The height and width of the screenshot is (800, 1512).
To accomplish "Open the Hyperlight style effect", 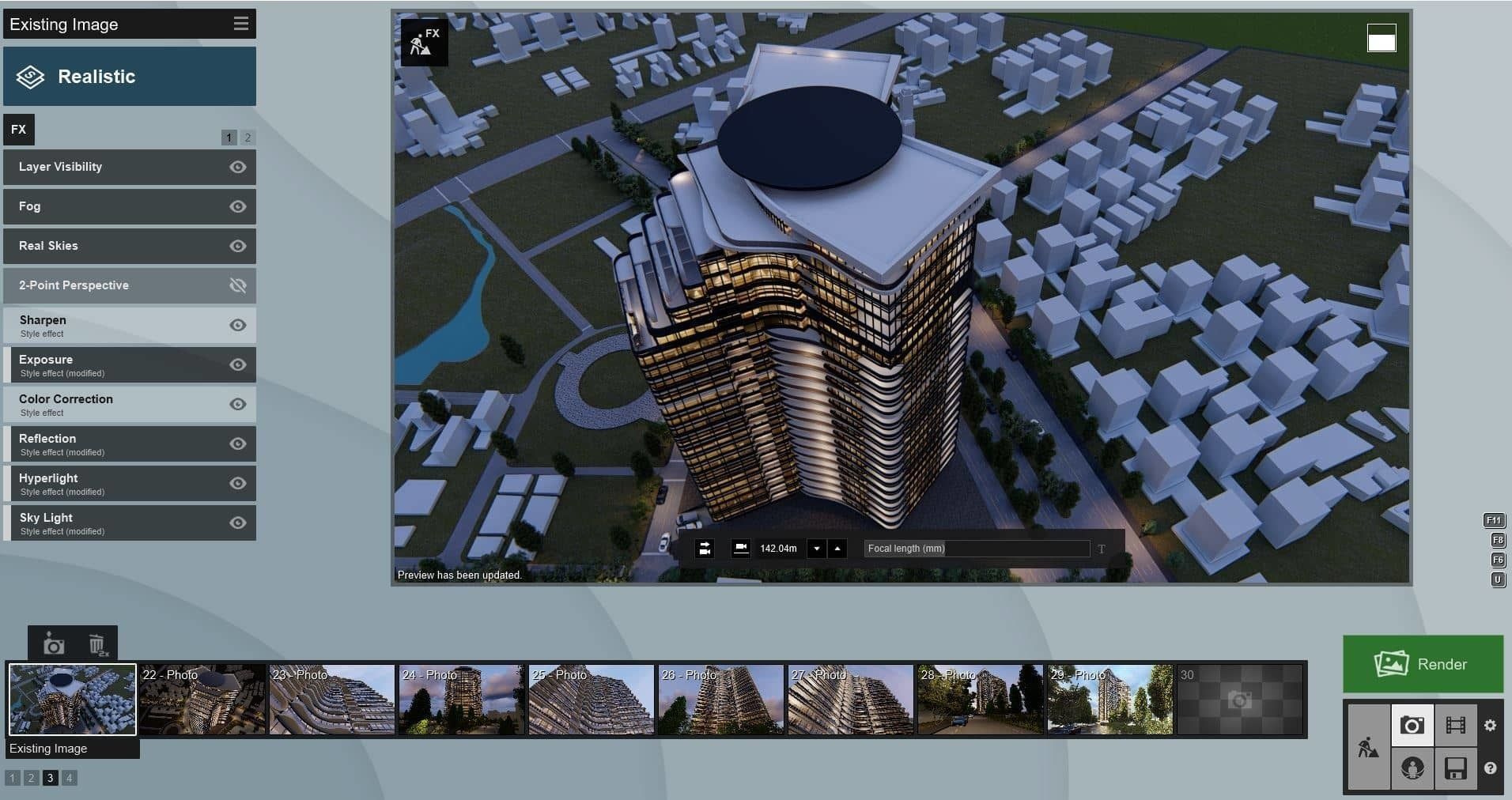I will pyautogui.click(x=130, y=483).
